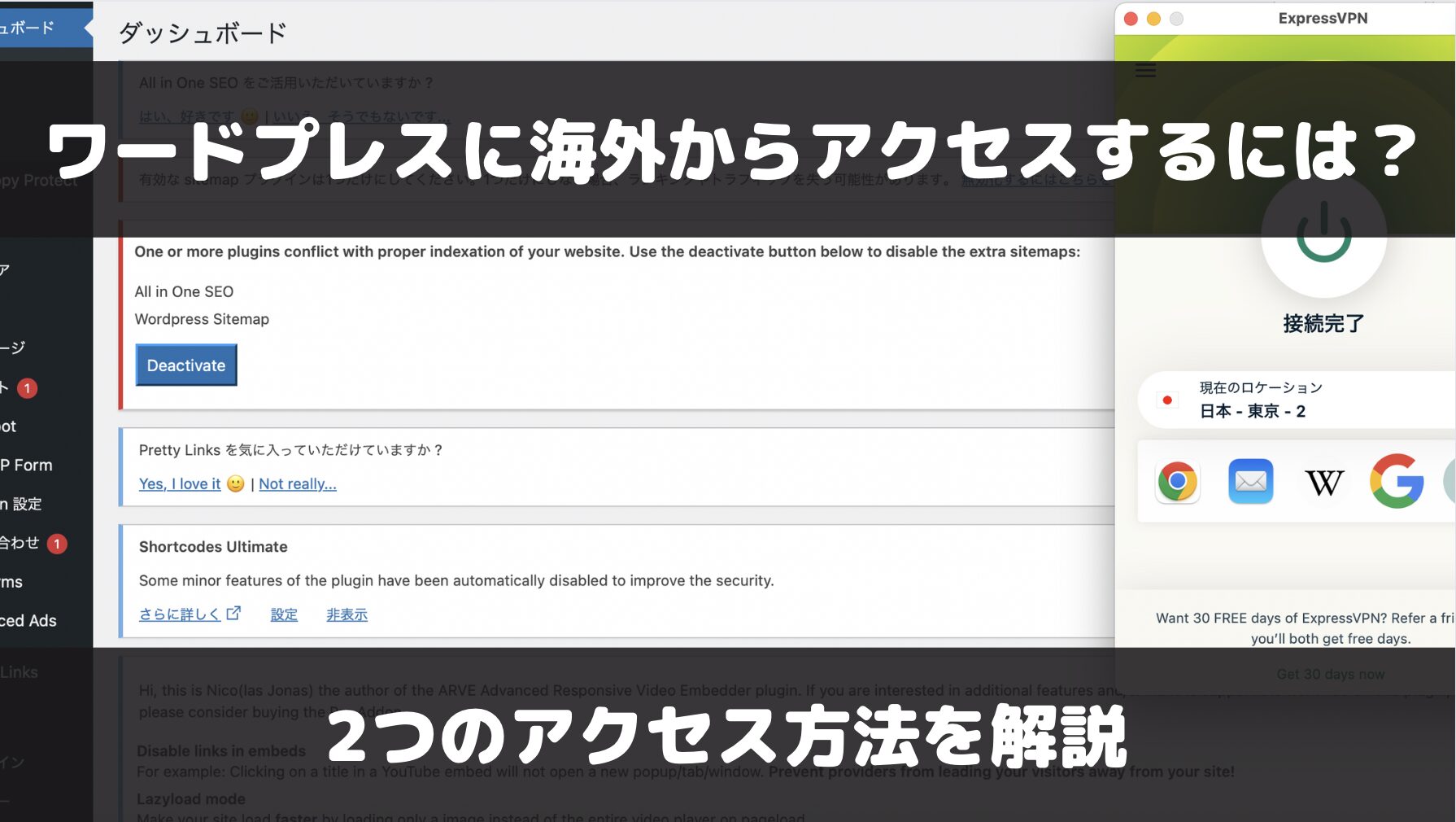Open the Chrome shortcut in ExpressVPN
This screenshot has width=1456, height=822.
coord(1177,482)
